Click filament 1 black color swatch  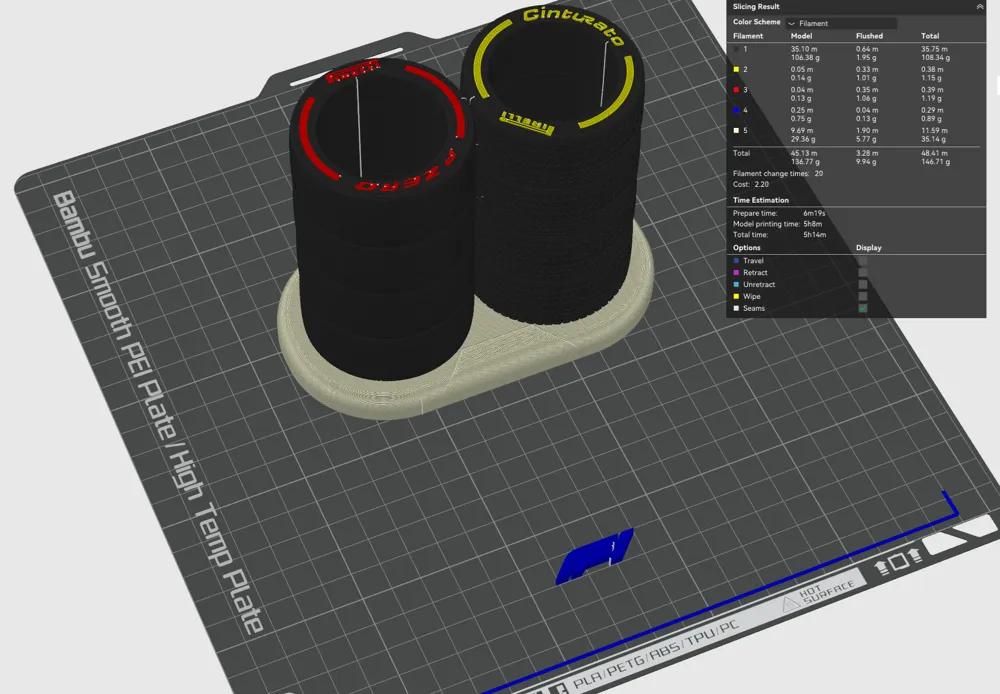click(736, 49)
